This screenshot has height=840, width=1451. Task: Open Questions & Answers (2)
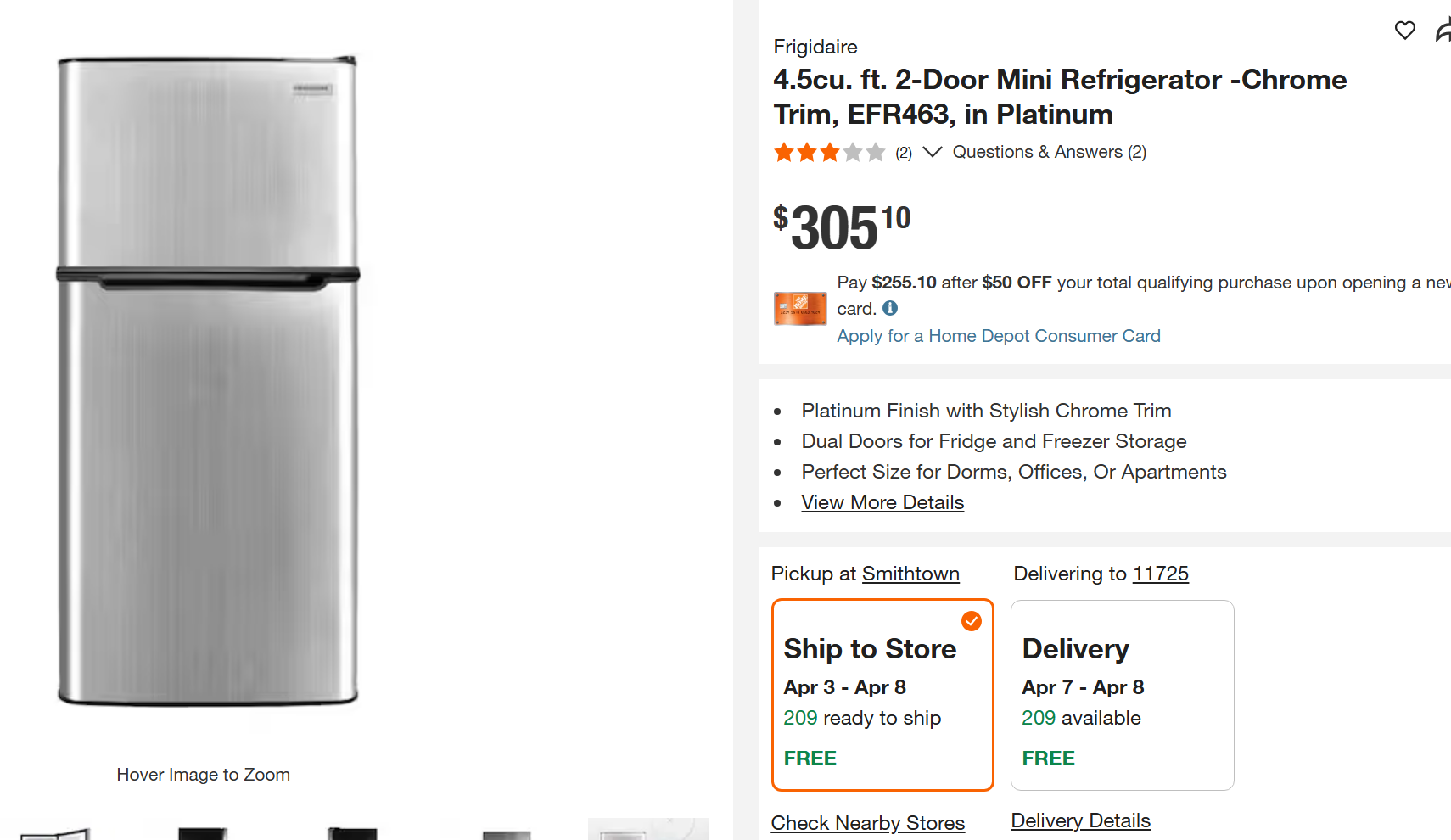click(x=1049, y=152)
